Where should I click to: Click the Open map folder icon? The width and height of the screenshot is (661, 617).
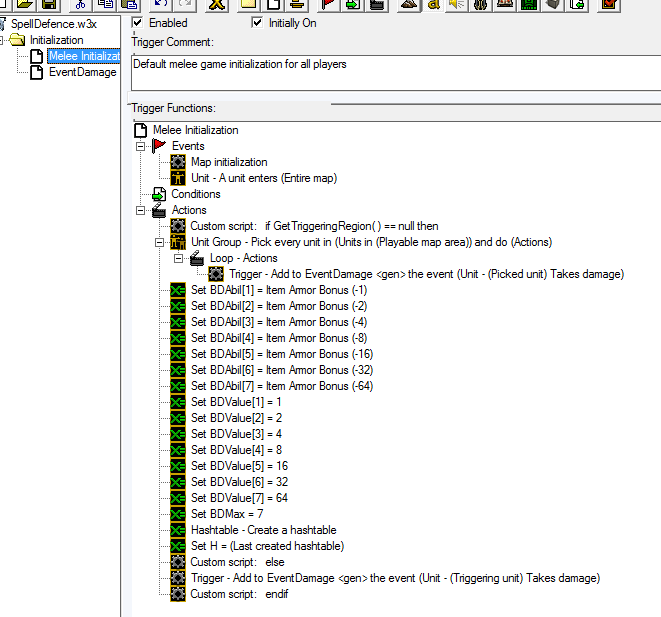pyautogui.click(x=24, y=4)
